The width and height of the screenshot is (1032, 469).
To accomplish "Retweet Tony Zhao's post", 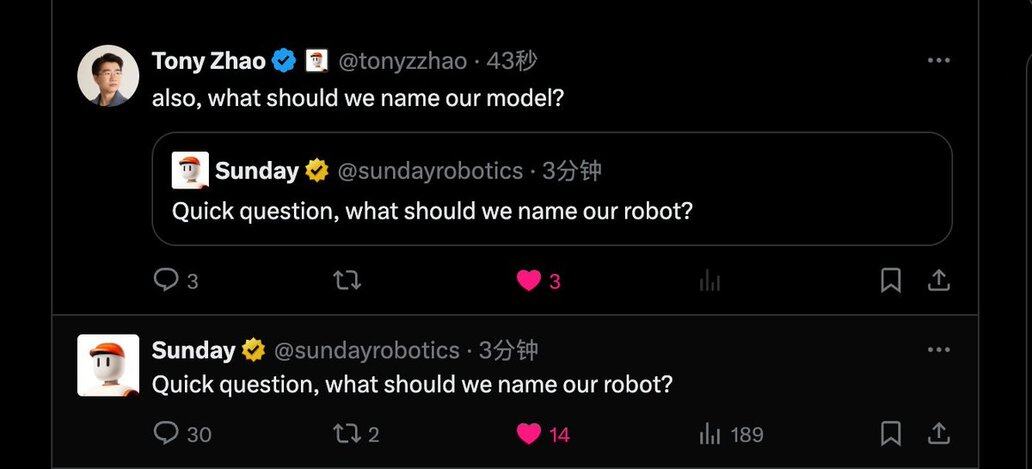I will 346,281.
